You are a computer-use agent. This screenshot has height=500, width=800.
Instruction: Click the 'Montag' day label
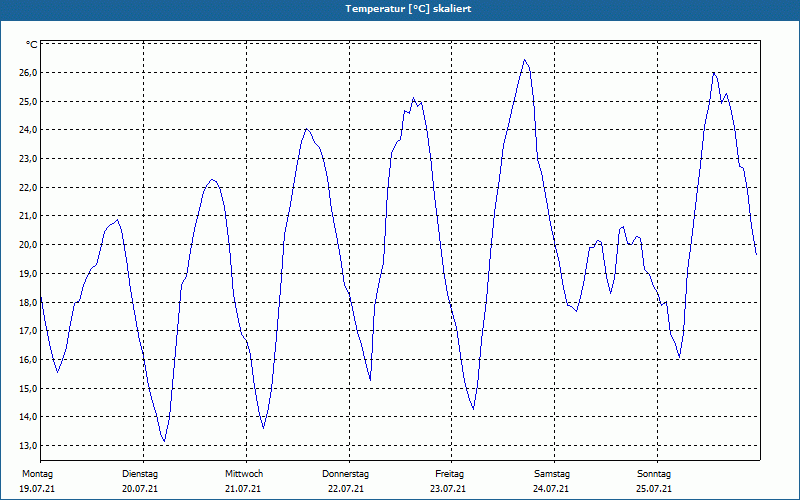[x=37, y=474]
